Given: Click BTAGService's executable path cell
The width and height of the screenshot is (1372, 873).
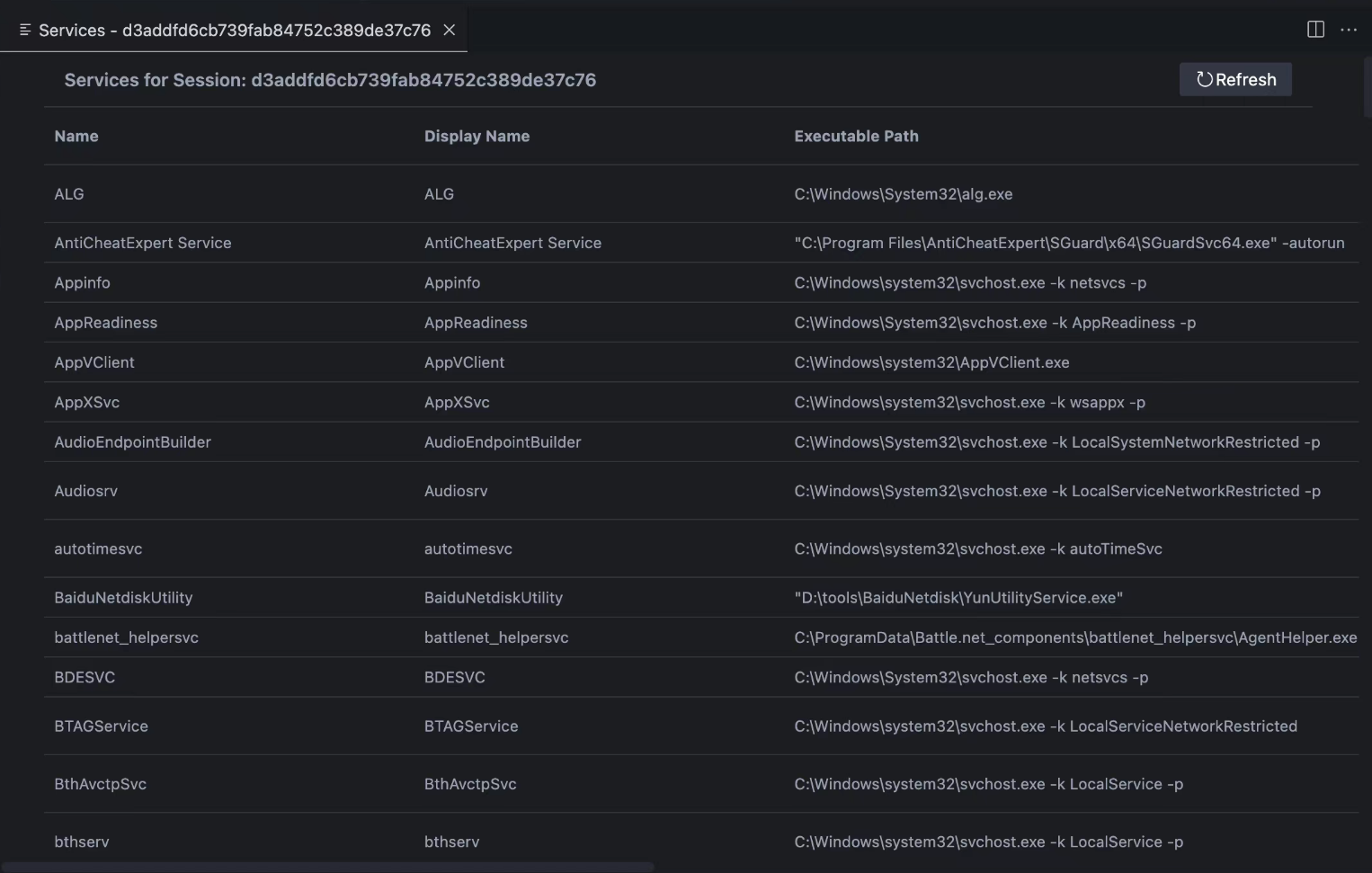Looking at the screenshot, I should (1046, 726).
